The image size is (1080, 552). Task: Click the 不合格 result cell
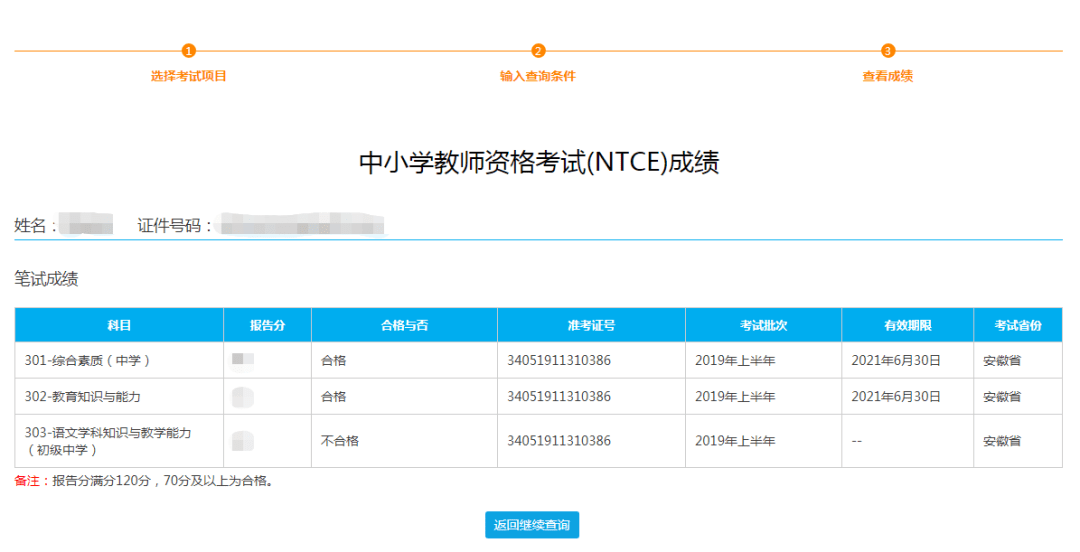coord(340,441)
